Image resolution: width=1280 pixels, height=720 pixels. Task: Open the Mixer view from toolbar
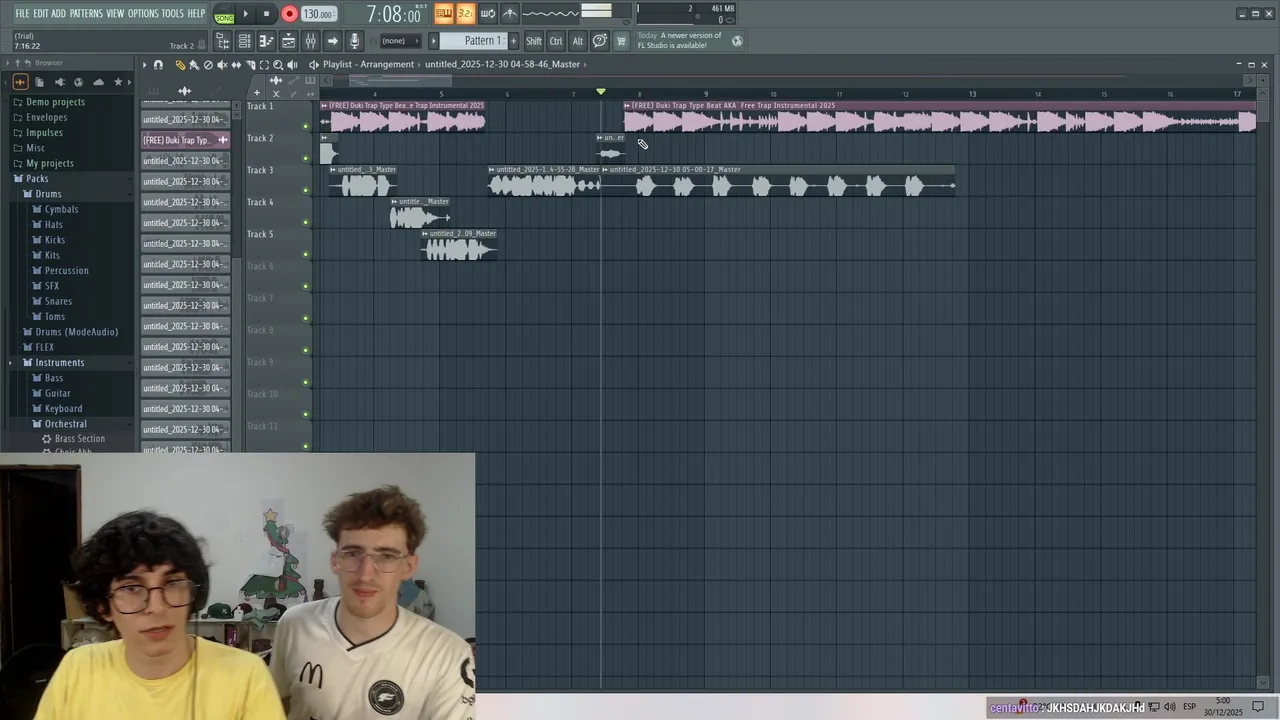tap(310, 41)
